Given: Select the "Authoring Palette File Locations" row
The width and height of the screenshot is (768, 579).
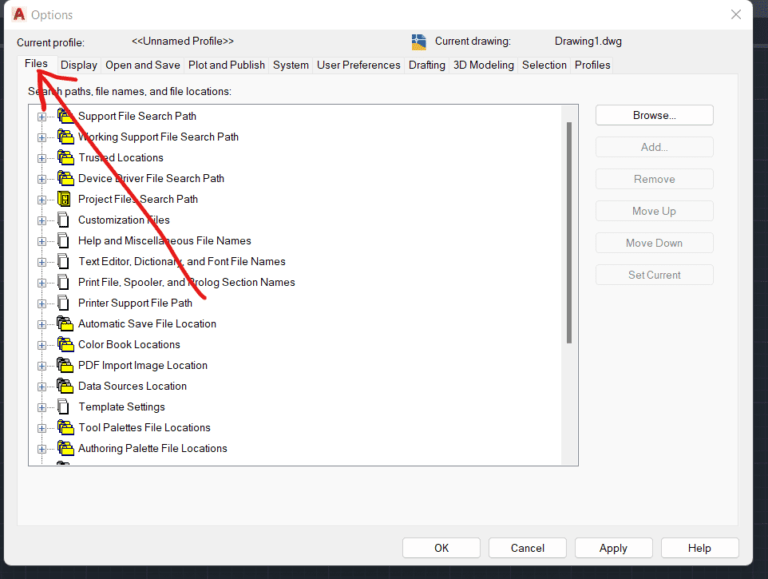Looking at the screenshot, I should (152, 448).
